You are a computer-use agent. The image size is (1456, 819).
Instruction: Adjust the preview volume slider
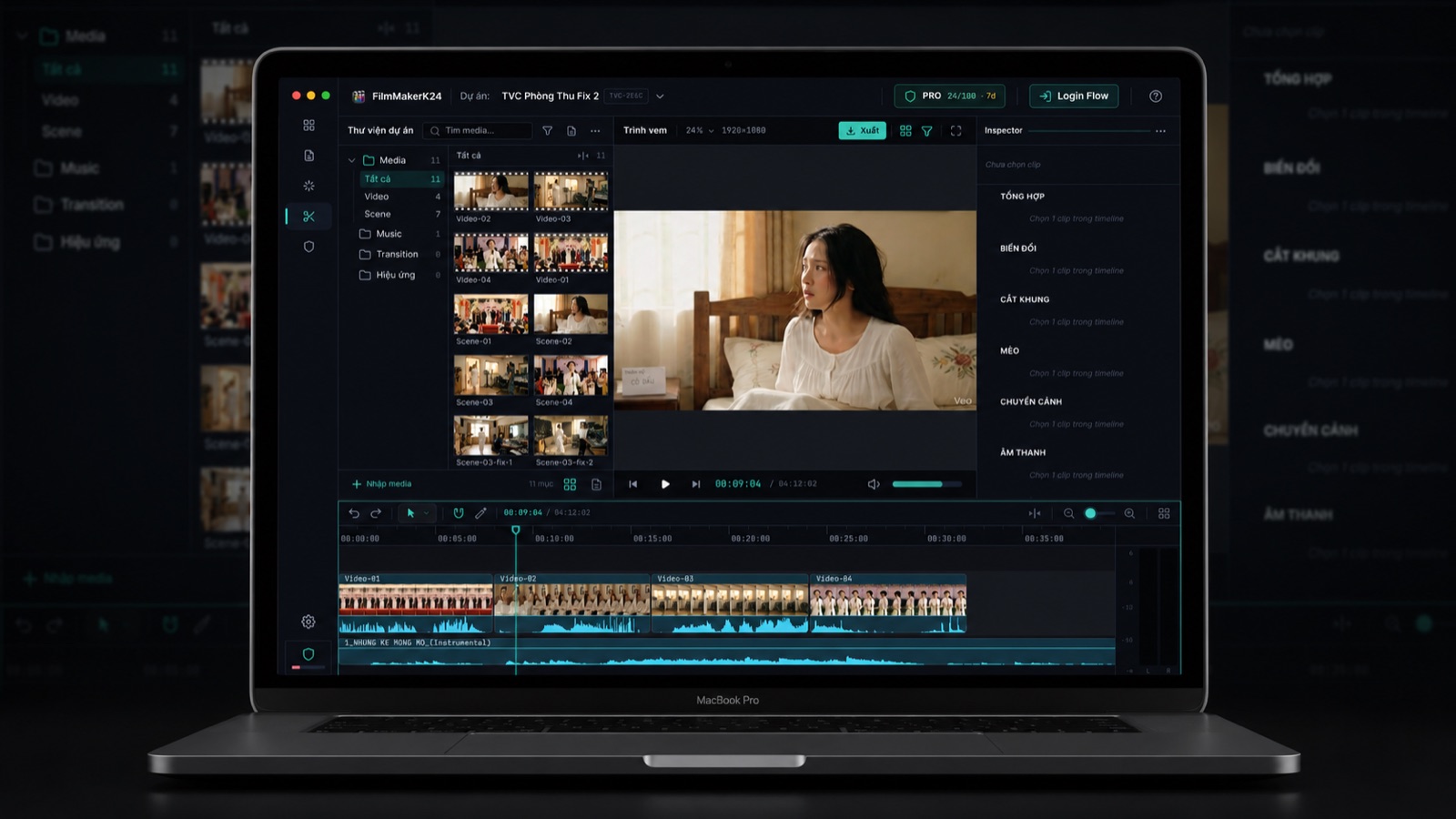tap(926, 484)
